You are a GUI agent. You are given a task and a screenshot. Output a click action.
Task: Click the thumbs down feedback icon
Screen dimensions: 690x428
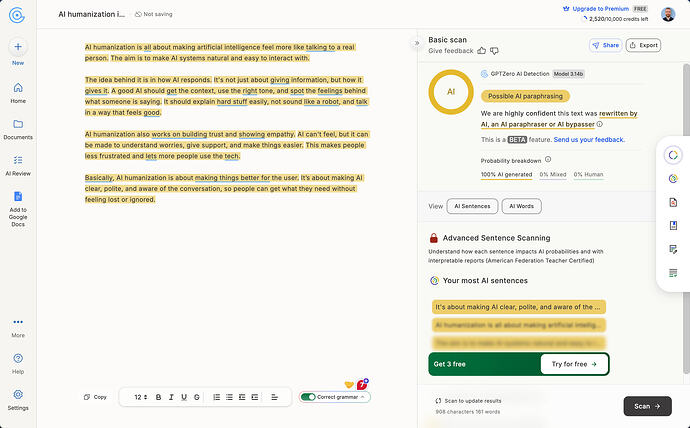(494, 51)
